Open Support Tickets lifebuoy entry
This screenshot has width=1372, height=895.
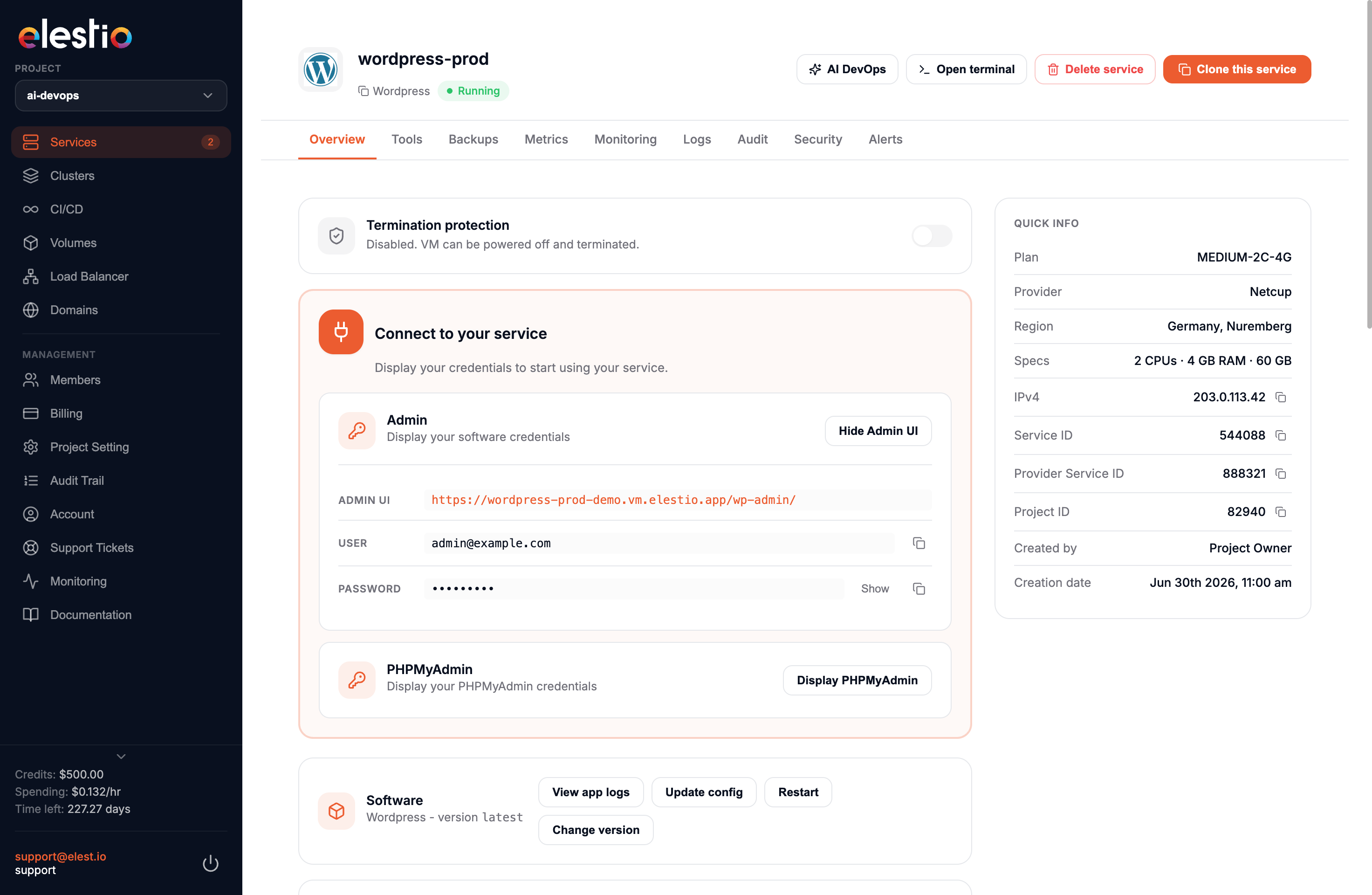pos(121,548)
